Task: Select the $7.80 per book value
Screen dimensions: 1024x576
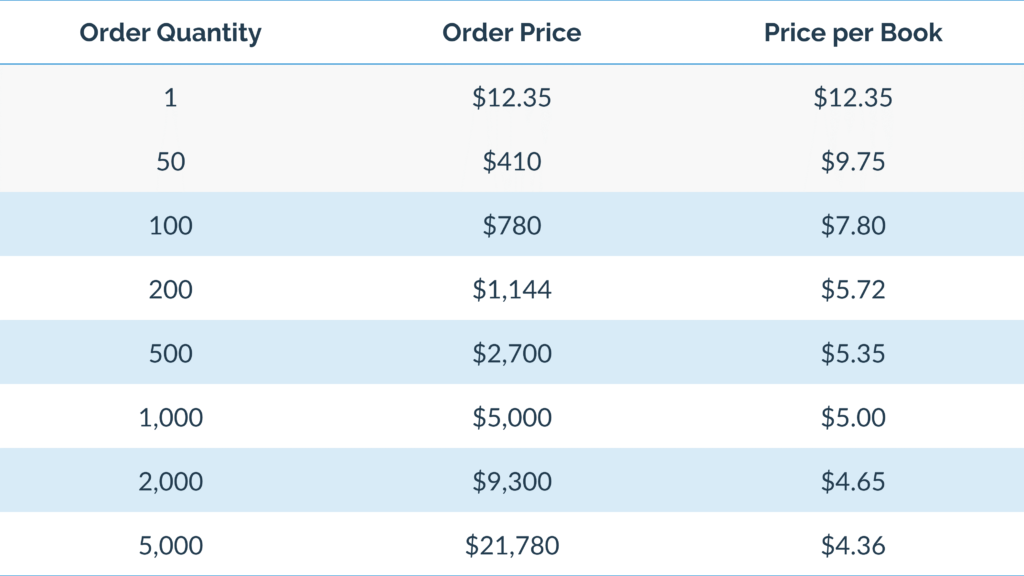Action: coord(853,225)
